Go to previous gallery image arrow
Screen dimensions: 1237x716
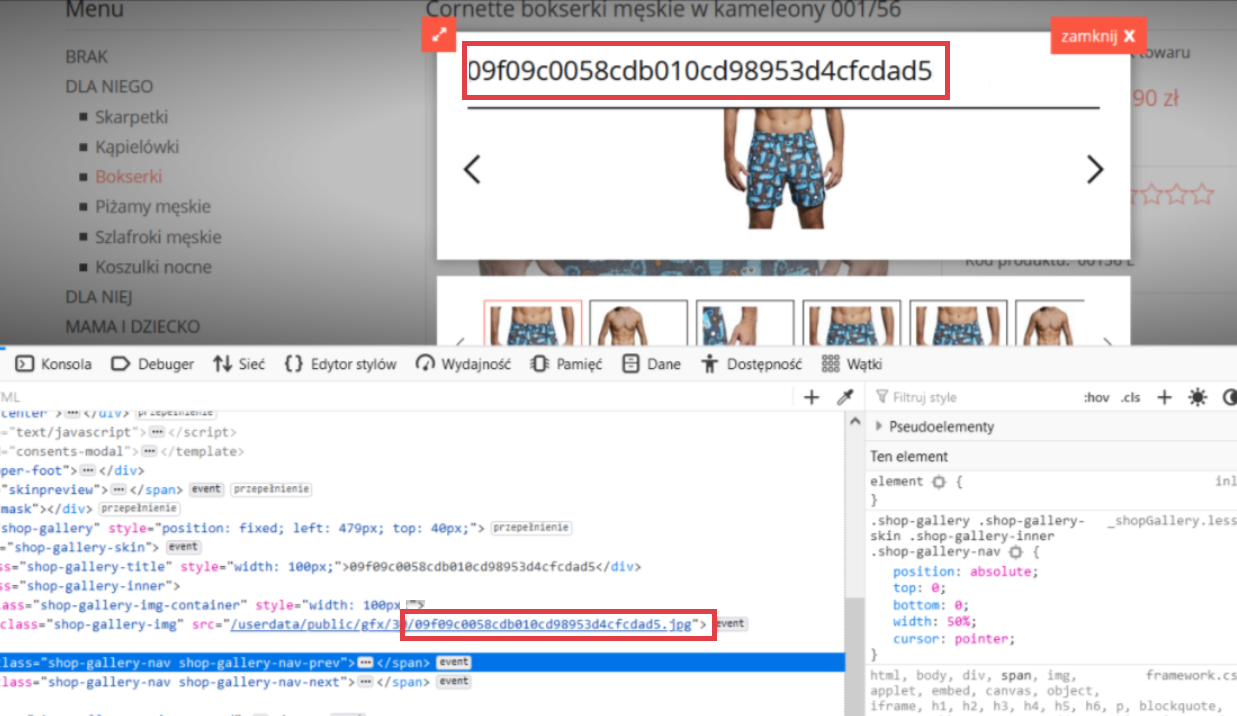coord(472,170)
